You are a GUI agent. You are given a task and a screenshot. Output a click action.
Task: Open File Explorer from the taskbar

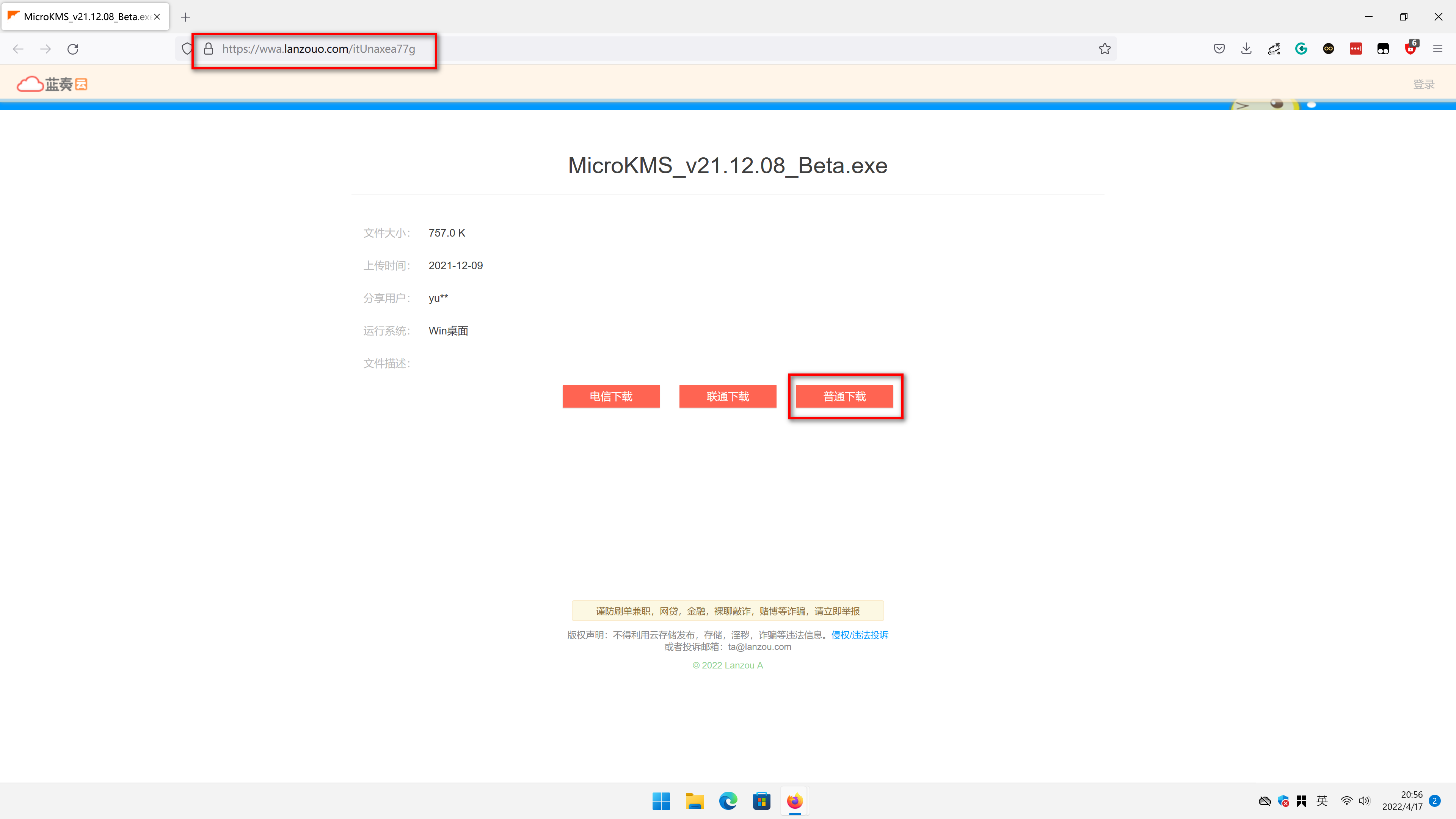695,801
